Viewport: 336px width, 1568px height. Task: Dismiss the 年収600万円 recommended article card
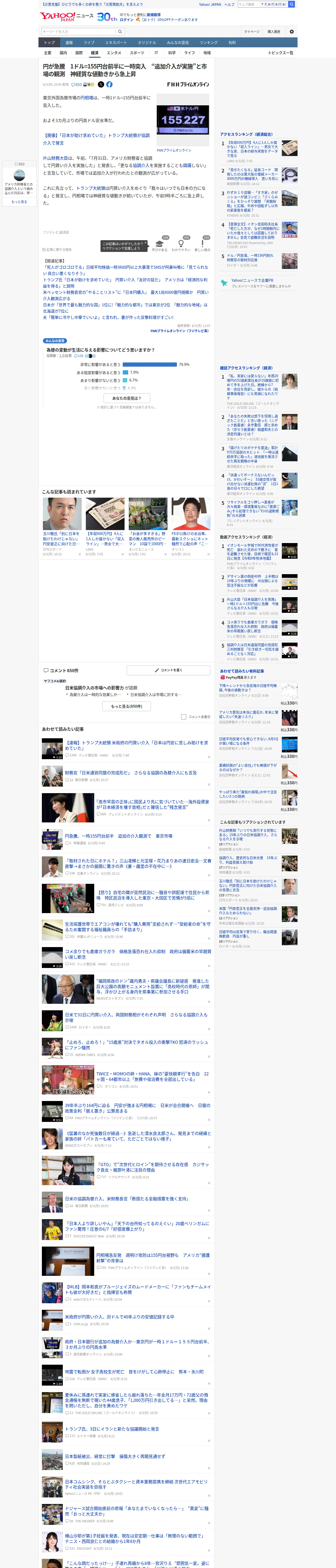click(x=122, y=555)
